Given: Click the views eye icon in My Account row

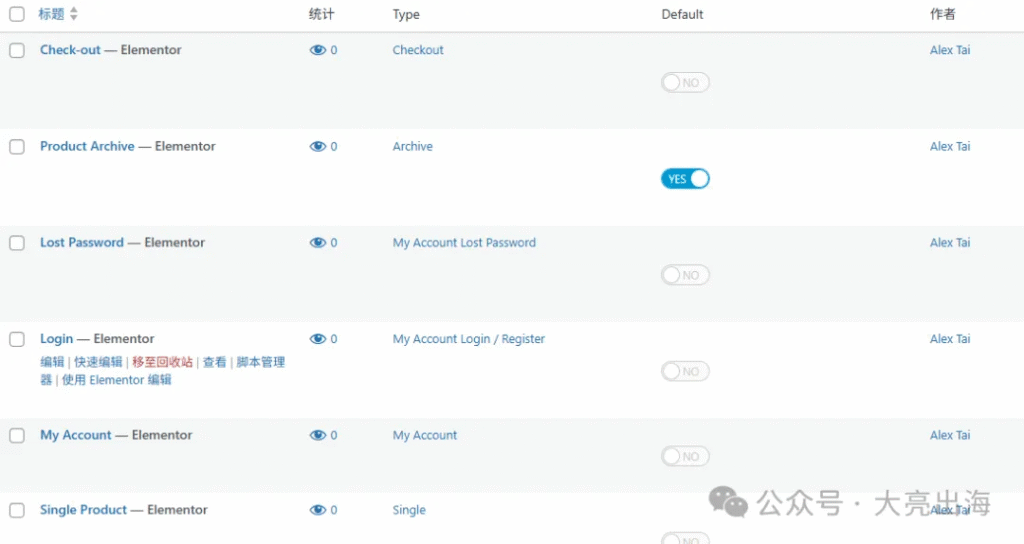Looking at the screenshot, I should coord(317,435).
